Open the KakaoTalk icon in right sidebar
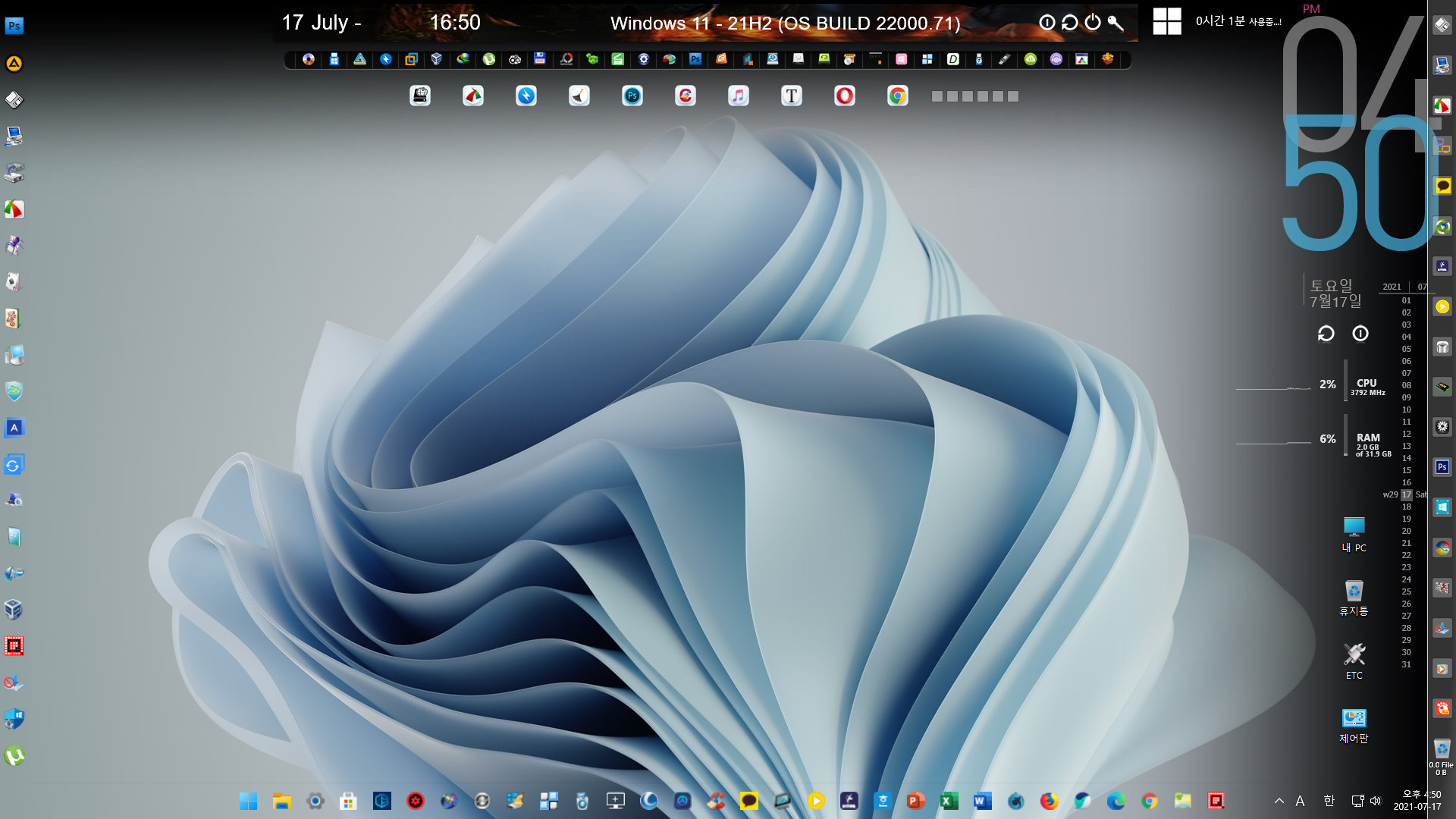 coord(1442,186)
